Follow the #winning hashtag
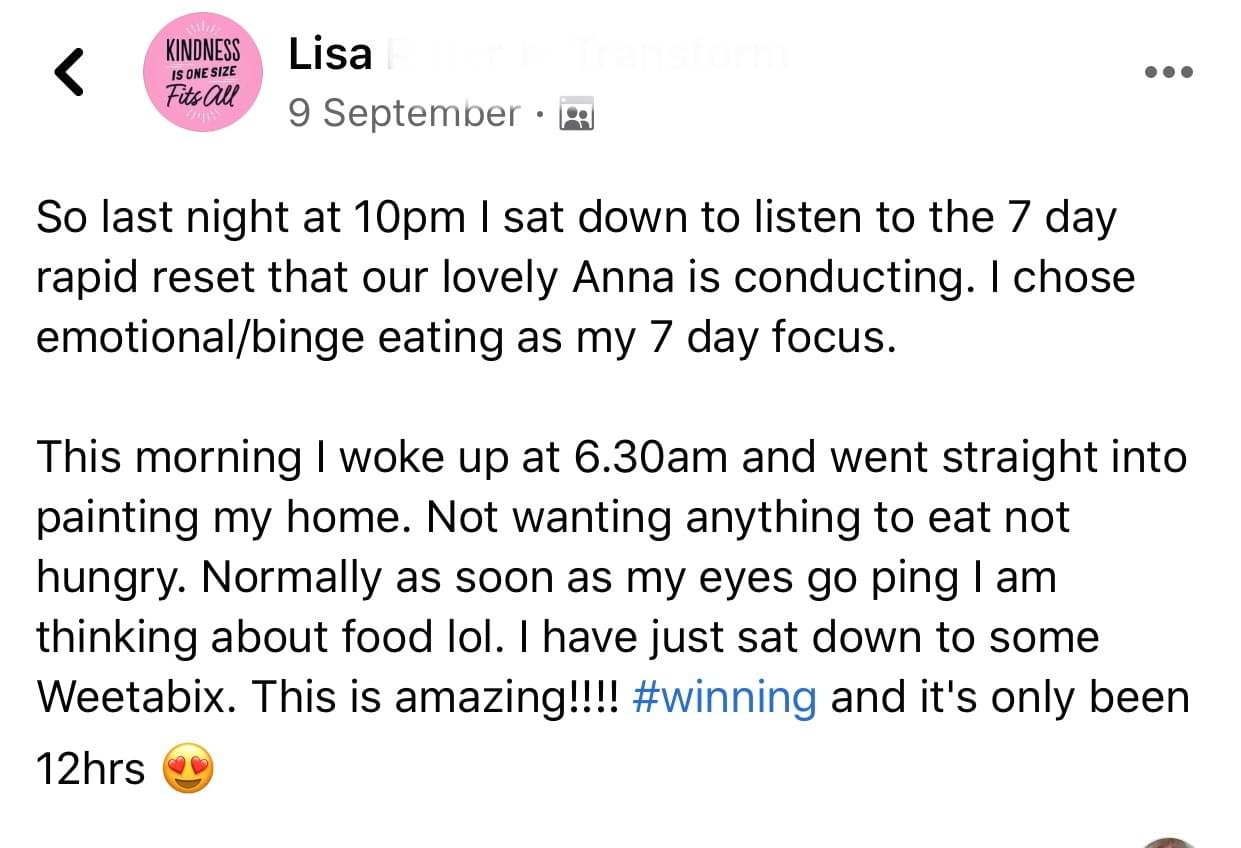Image resolution: width=1241 pixels, height=848 pixels. 725,697
